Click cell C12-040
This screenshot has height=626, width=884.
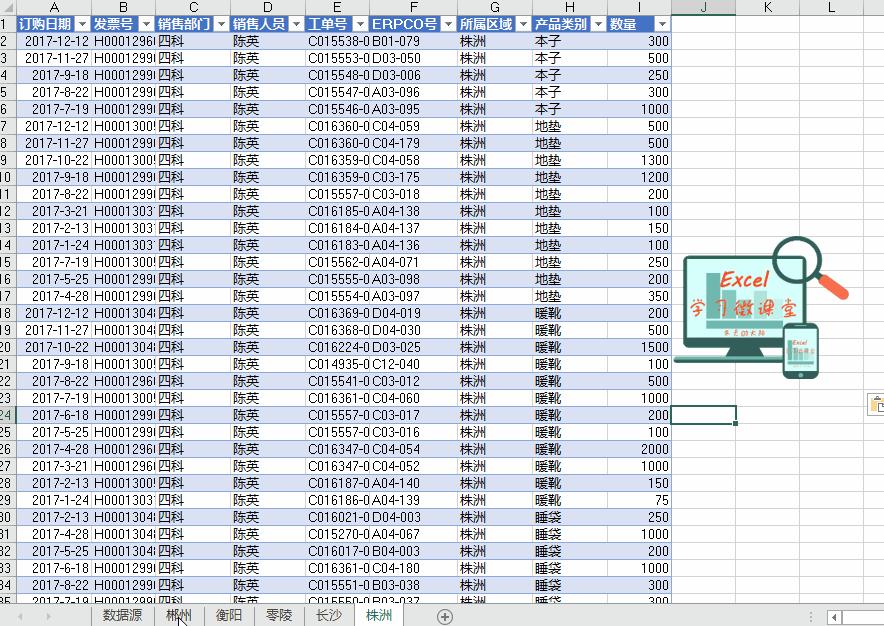coord(413,364)
